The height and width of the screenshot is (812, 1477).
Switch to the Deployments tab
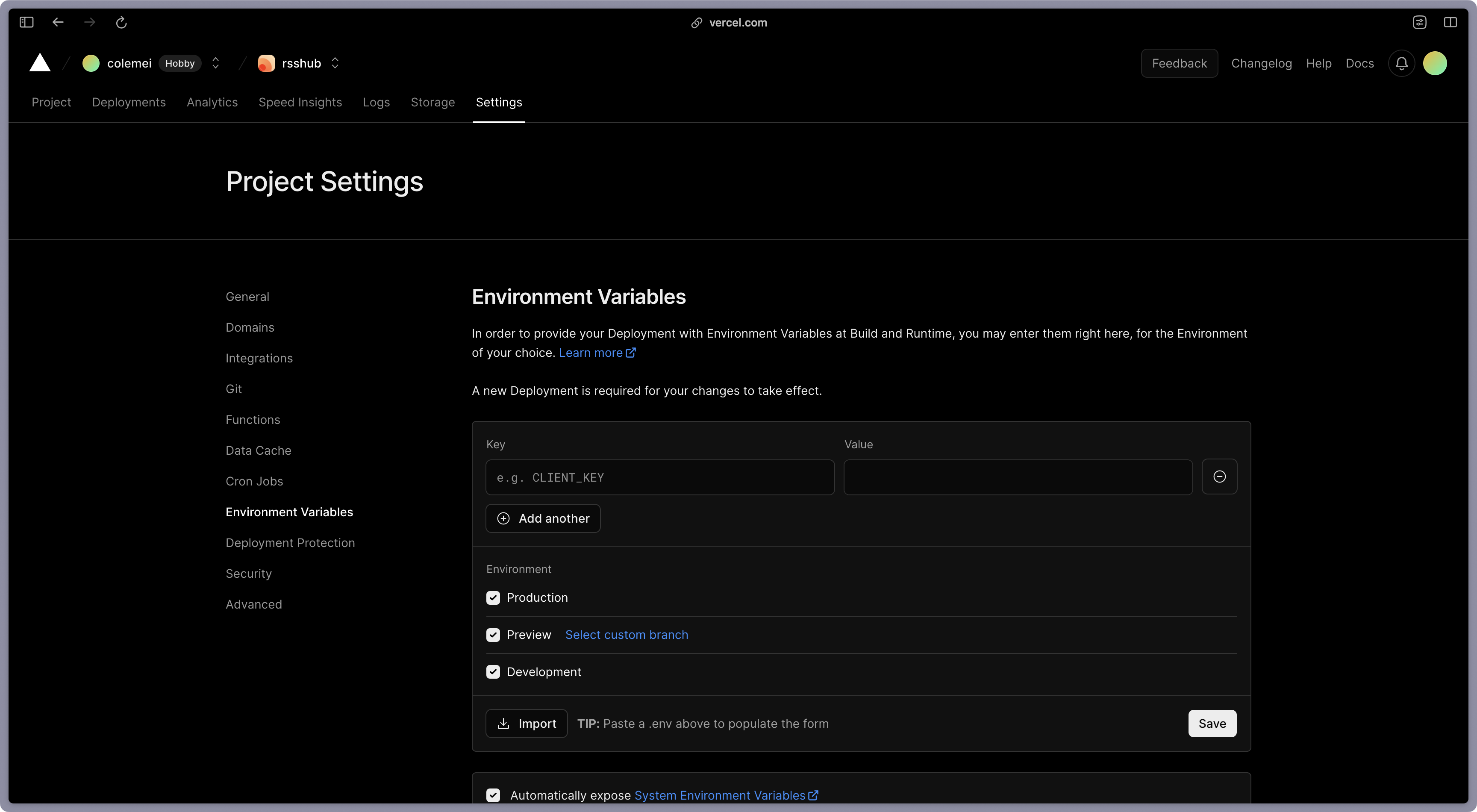coord(129,102)
